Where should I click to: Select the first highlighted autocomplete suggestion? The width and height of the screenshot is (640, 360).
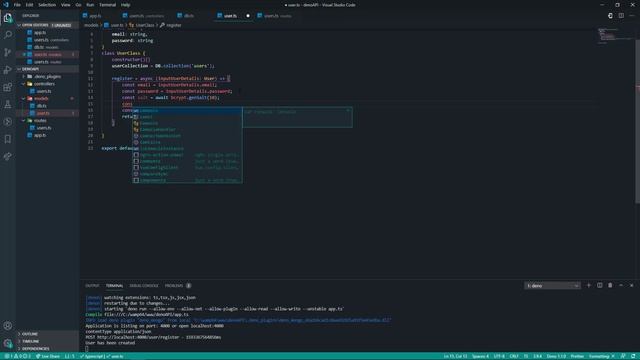point(187,111)
